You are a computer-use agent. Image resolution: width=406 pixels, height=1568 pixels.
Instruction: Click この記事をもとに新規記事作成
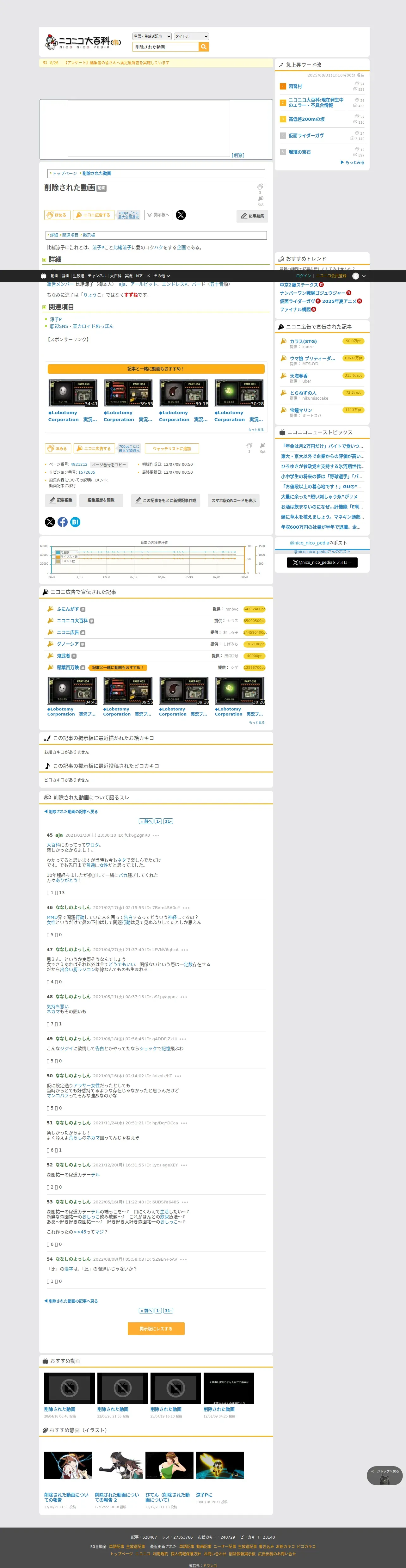(x=166, y=500)
